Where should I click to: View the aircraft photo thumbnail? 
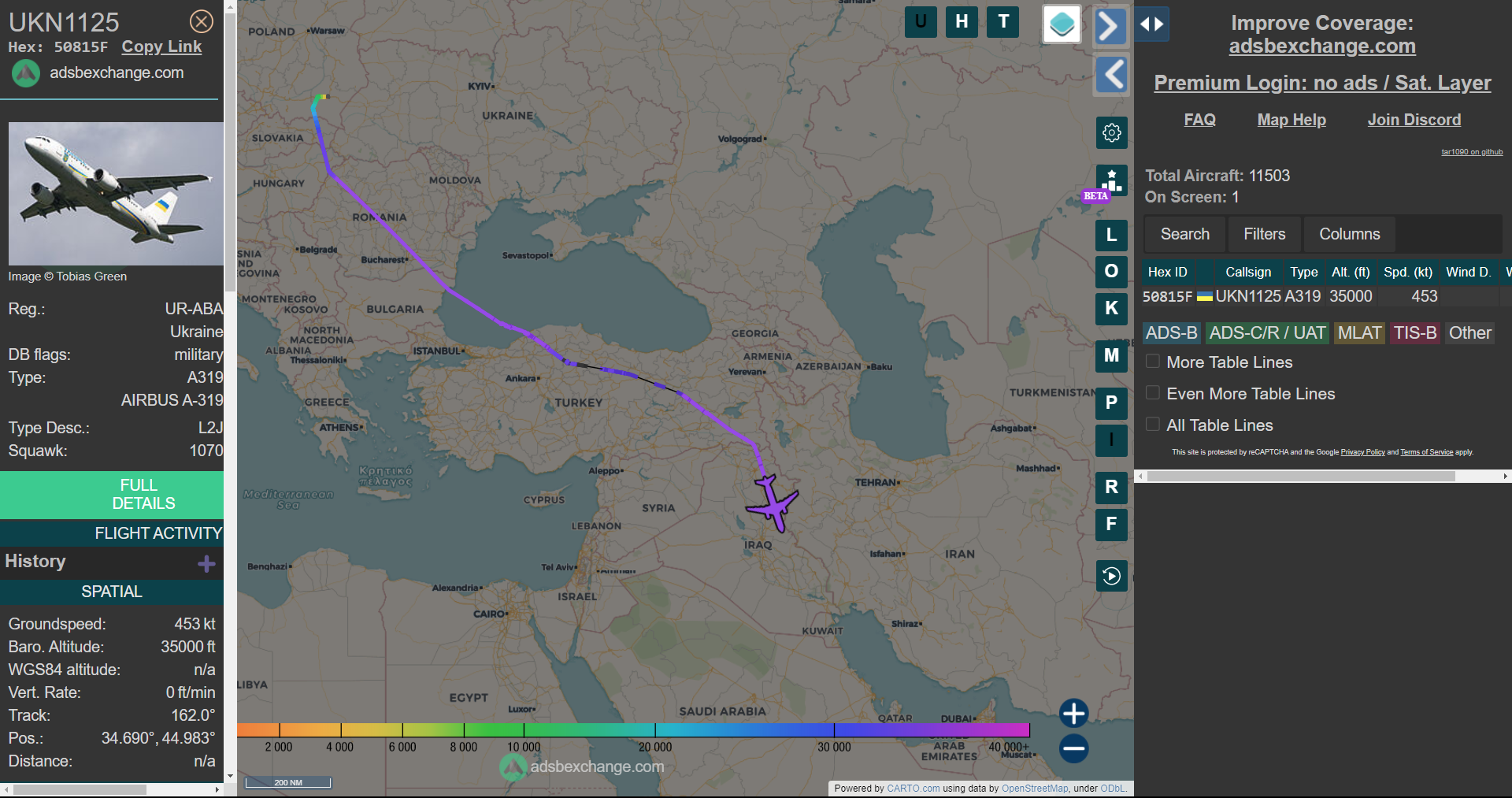pos(116,194)
